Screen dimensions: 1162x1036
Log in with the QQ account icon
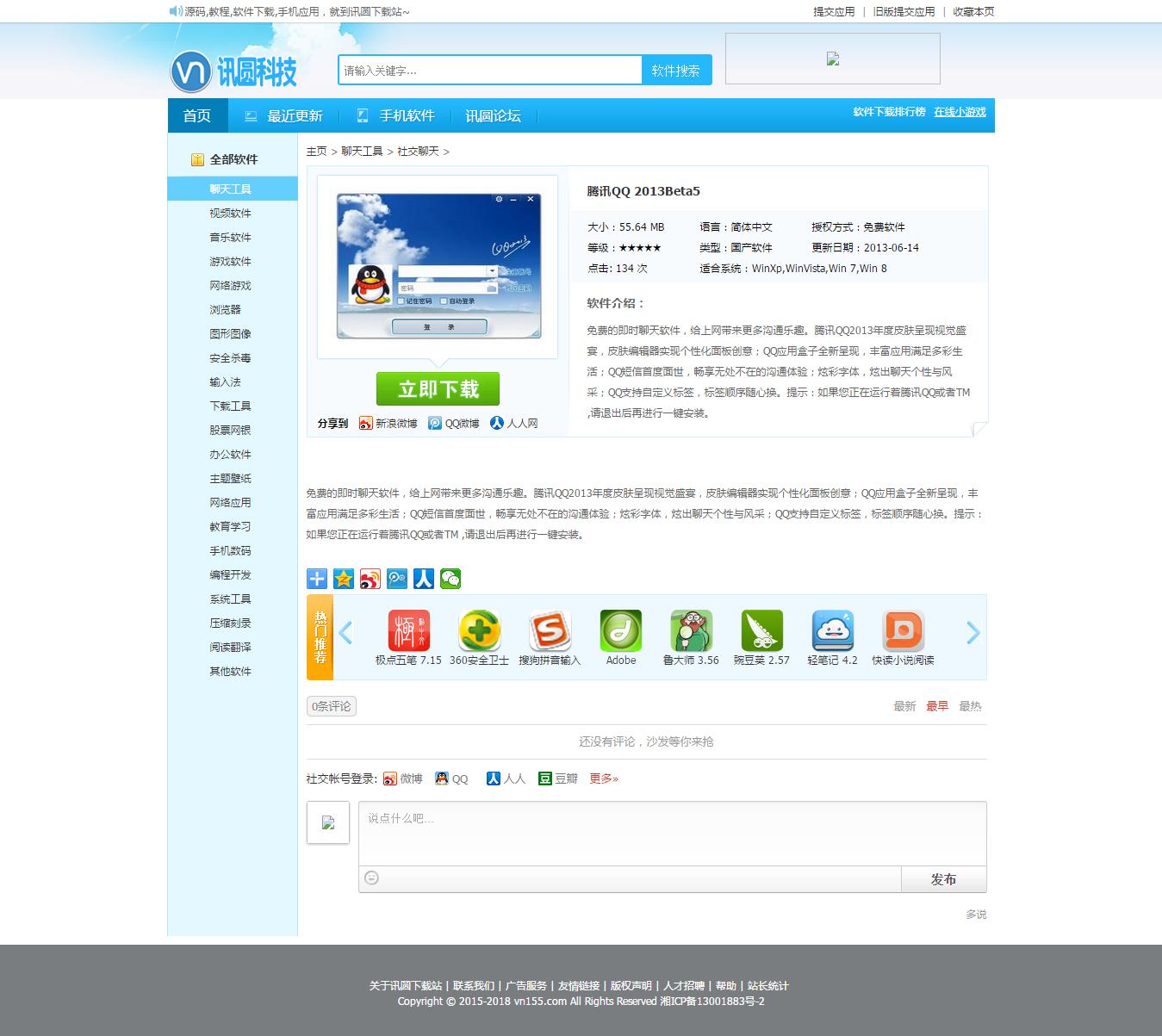coord(442,778)
